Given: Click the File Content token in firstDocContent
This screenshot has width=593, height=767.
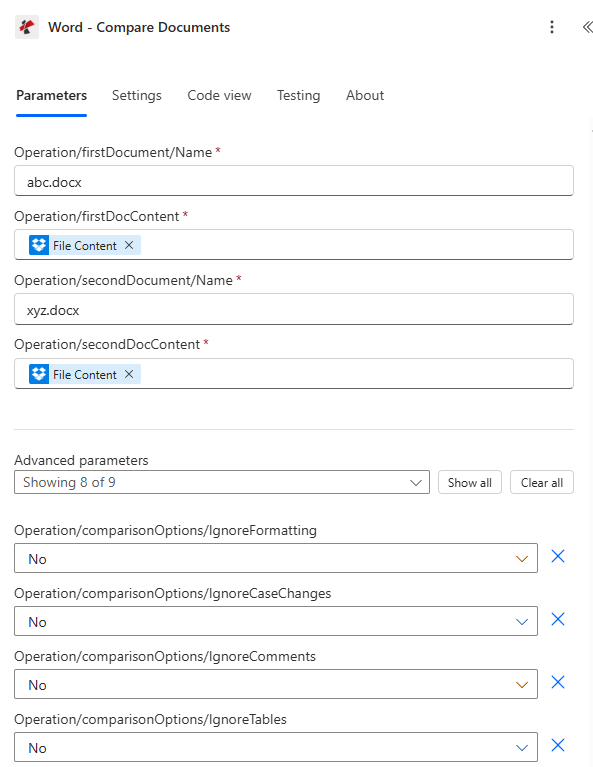Looking at the screenshot, I should coord(85,245).
